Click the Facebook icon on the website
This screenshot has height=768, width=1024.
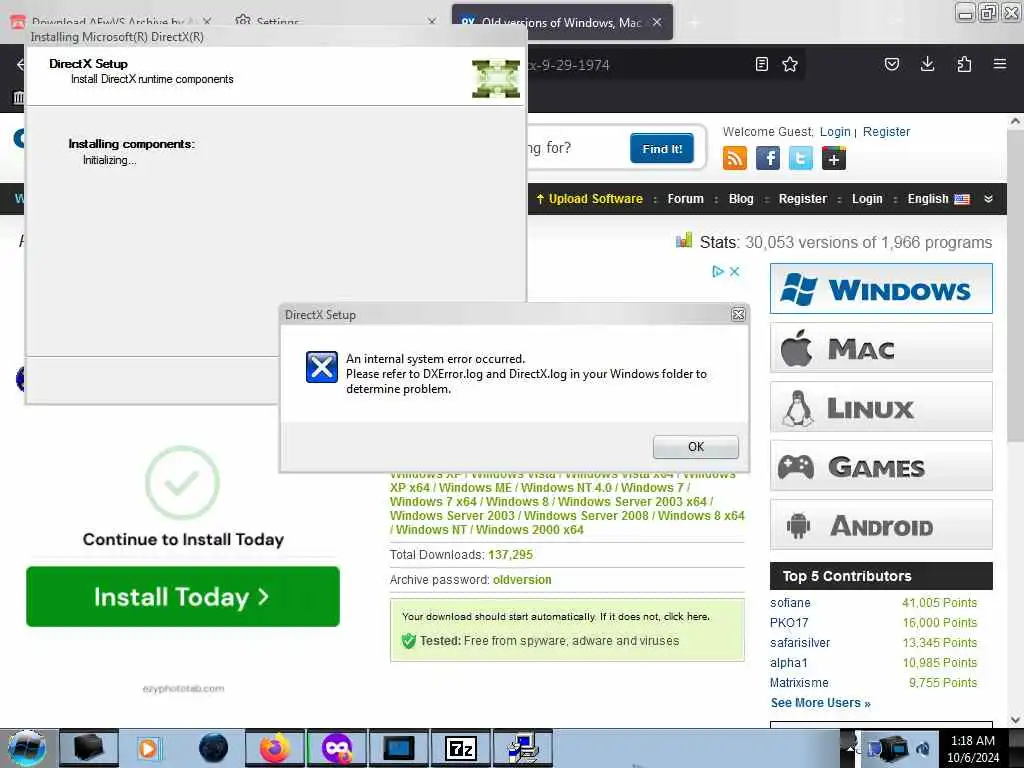768,158
